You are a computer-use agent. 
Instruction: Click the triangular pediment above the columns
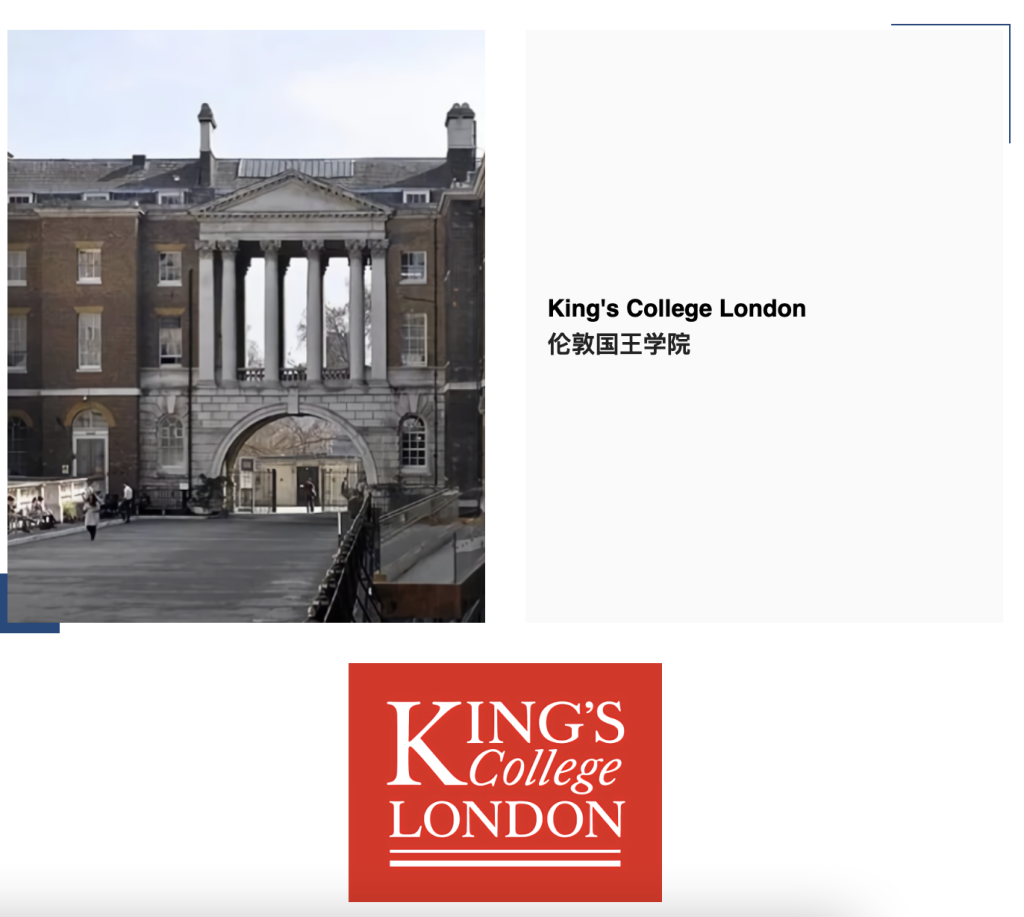point(291,195)
